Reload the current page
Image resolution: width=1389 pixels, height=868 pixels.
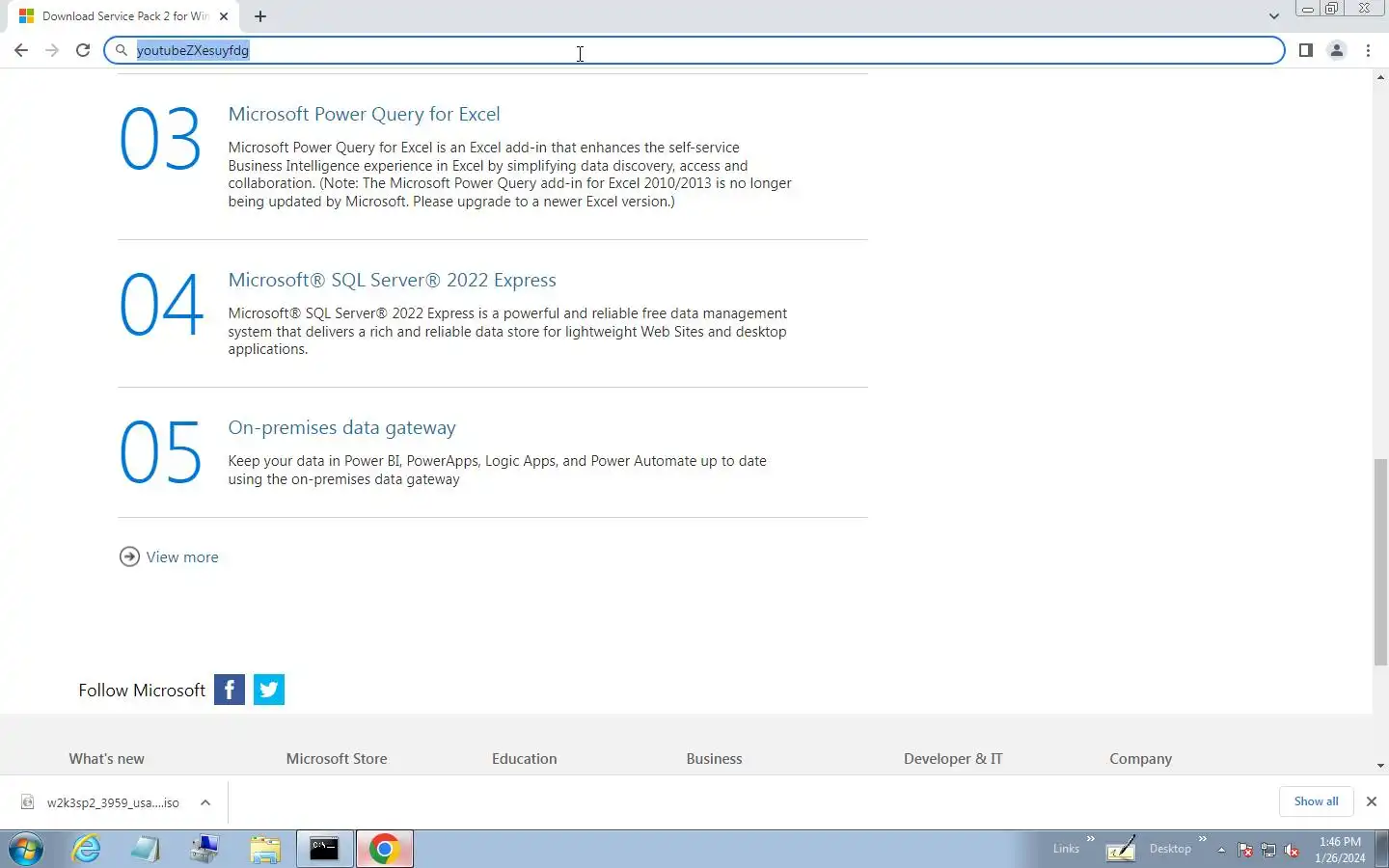pos(83,50)
